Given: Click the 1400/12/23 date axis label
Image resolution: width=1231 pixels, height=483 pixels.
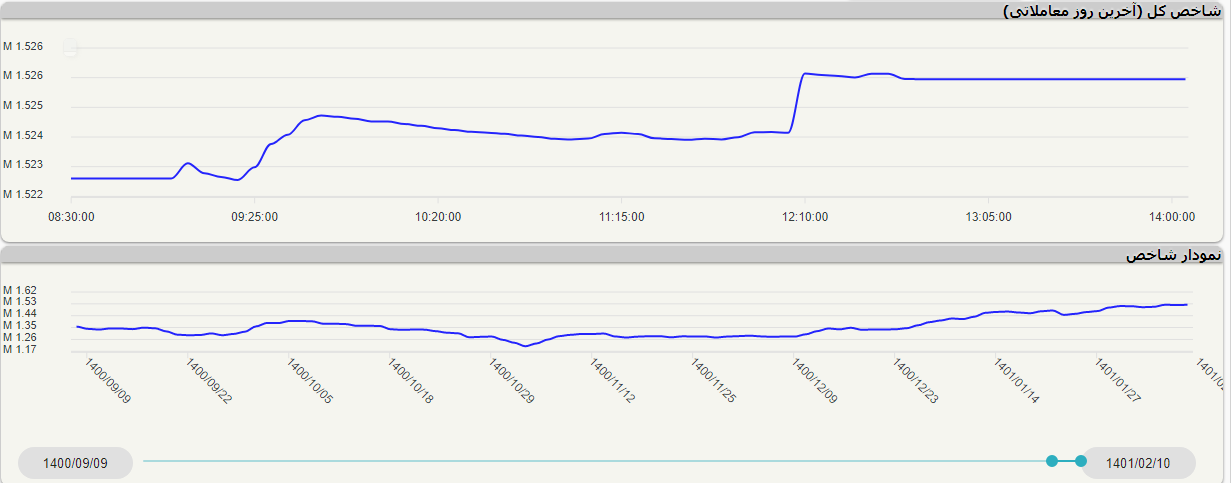Looking at the screenshot, I should pyautogui.click(x=916, y=382).
